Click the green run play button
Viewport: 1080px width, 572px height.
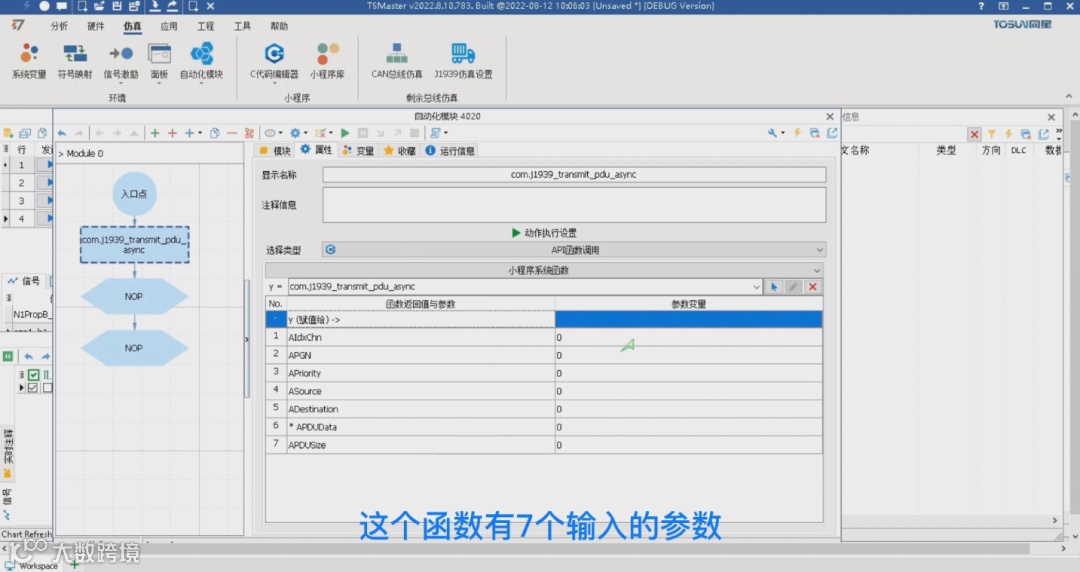345,133
